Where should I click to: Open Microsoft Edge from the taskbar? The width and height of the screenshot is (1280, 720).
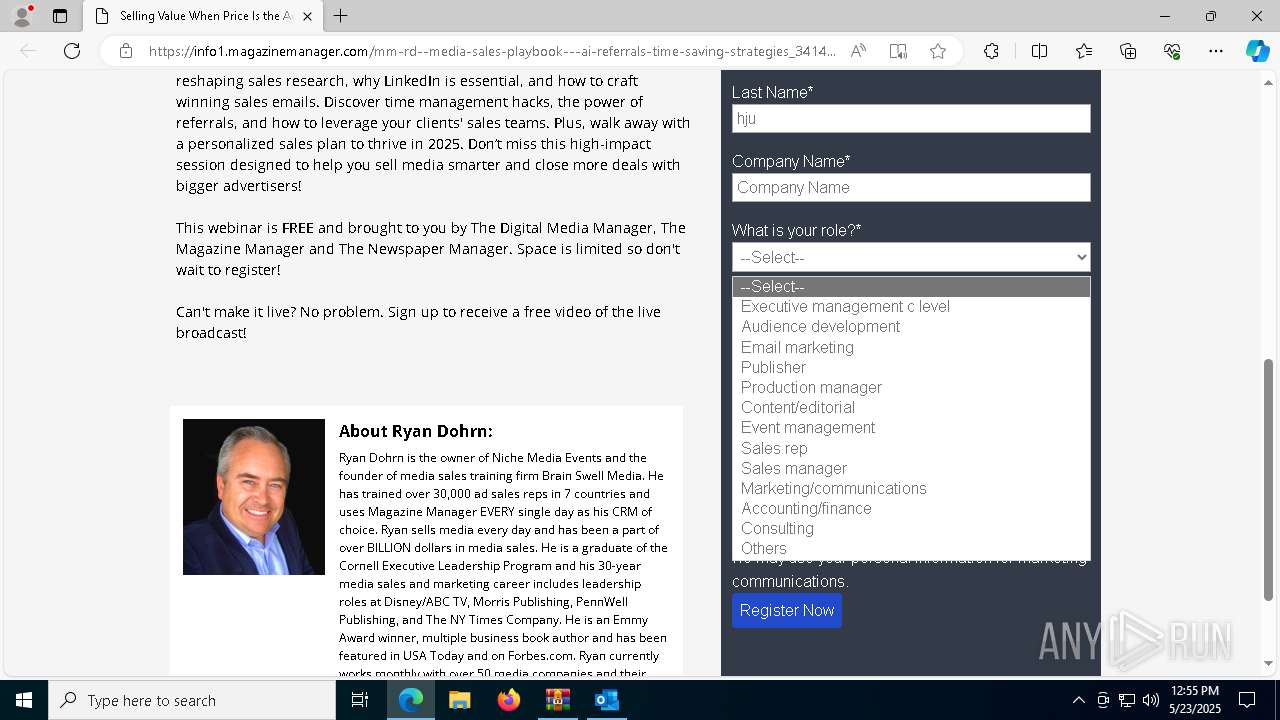click(411, 700)
